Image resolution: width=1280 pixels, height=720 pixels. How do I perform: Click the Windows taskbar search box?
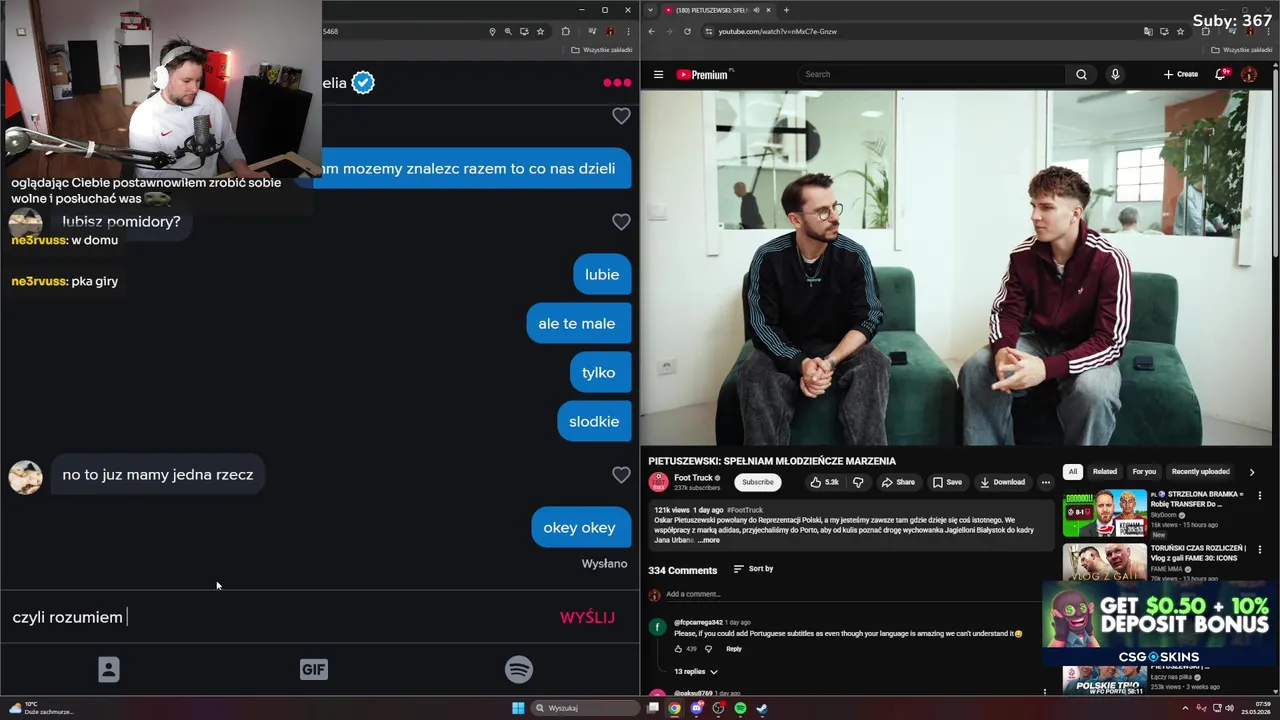click(x=585, y=708)
